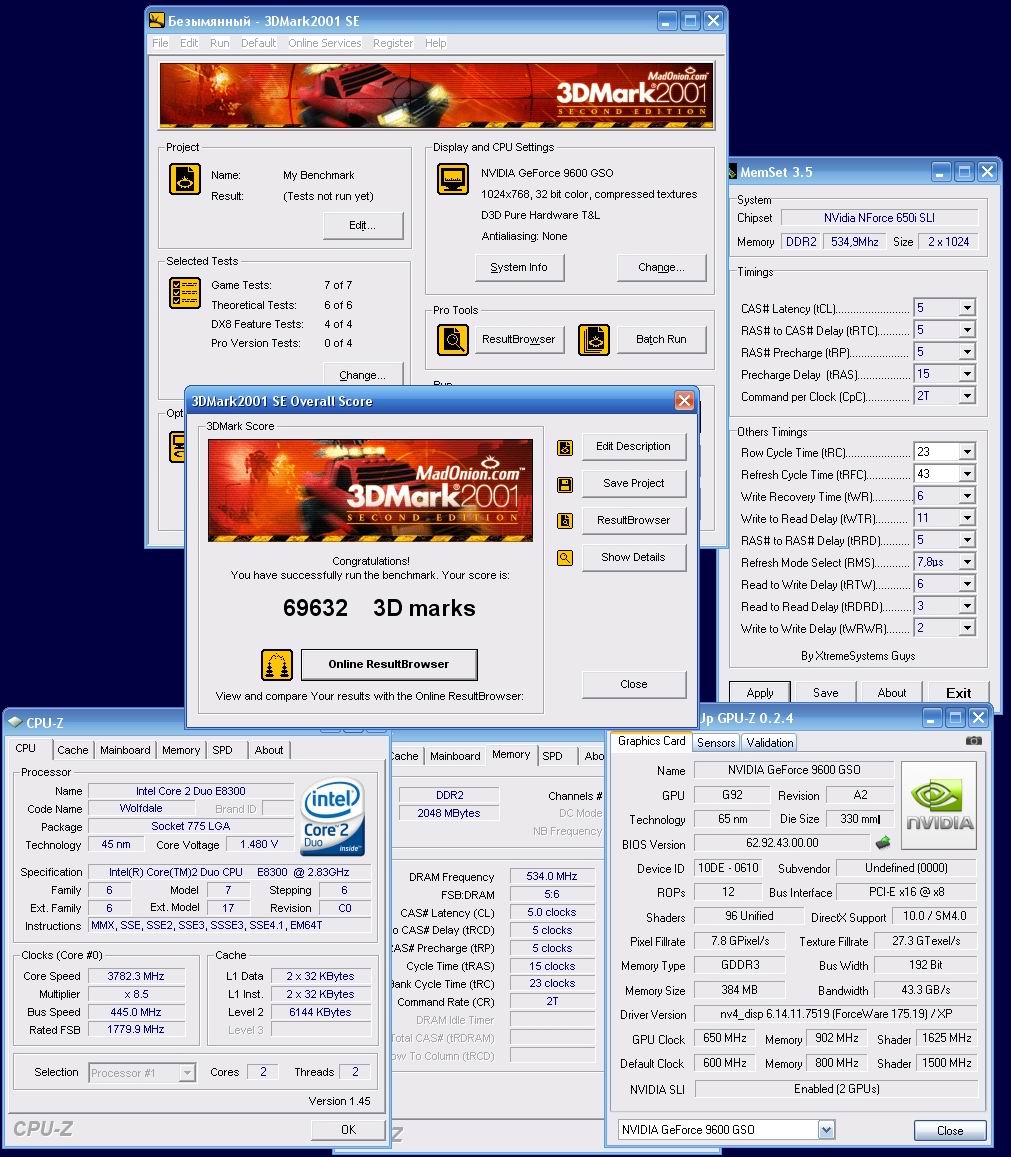The width and height of the screenshot is (1011, 1157).
Task: Click the Edit... button under Project
Action: pos(362,225)
